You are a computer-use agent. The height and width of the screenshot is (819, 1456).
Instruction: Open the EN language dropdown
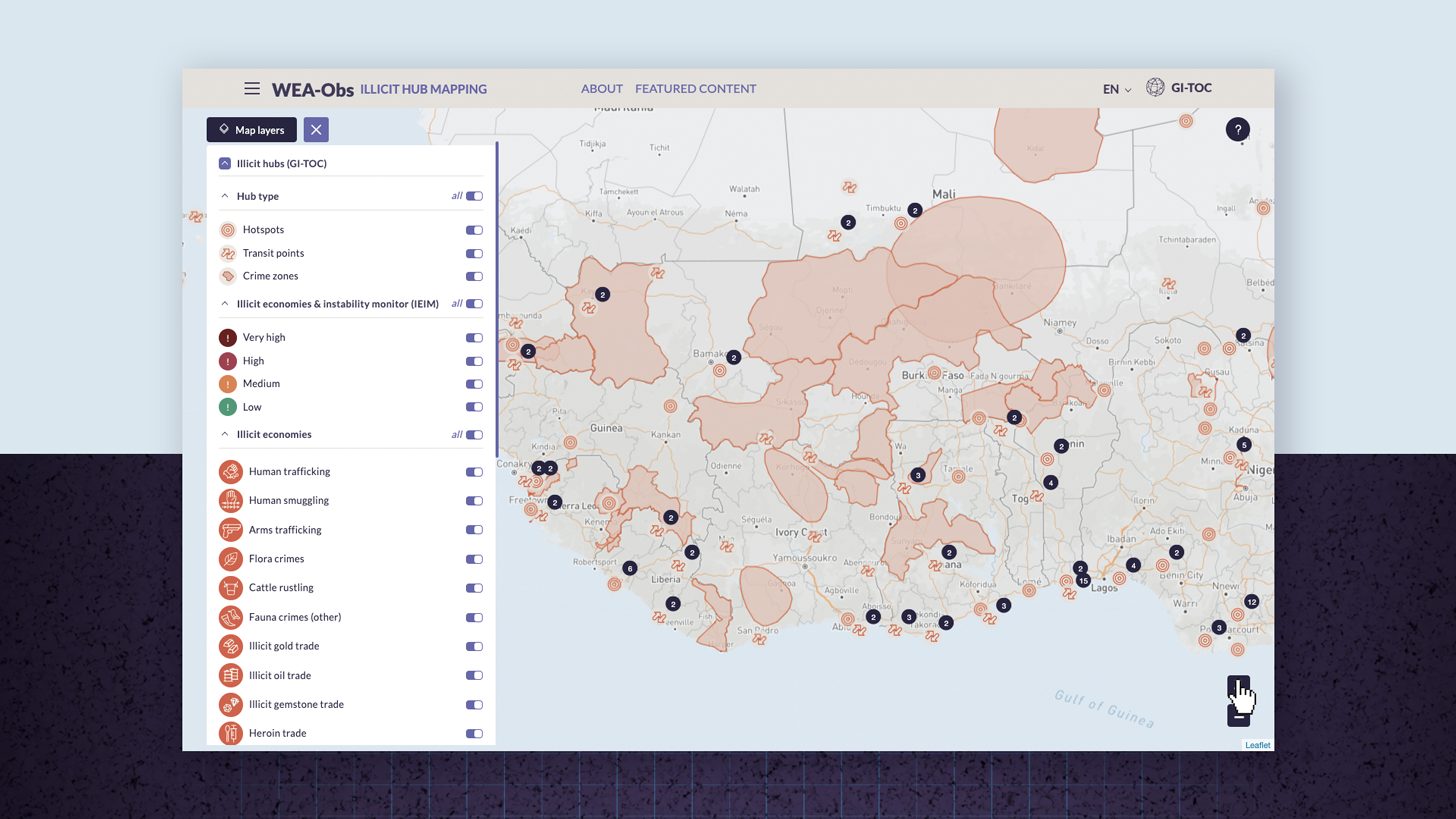tap(1117, 89)
